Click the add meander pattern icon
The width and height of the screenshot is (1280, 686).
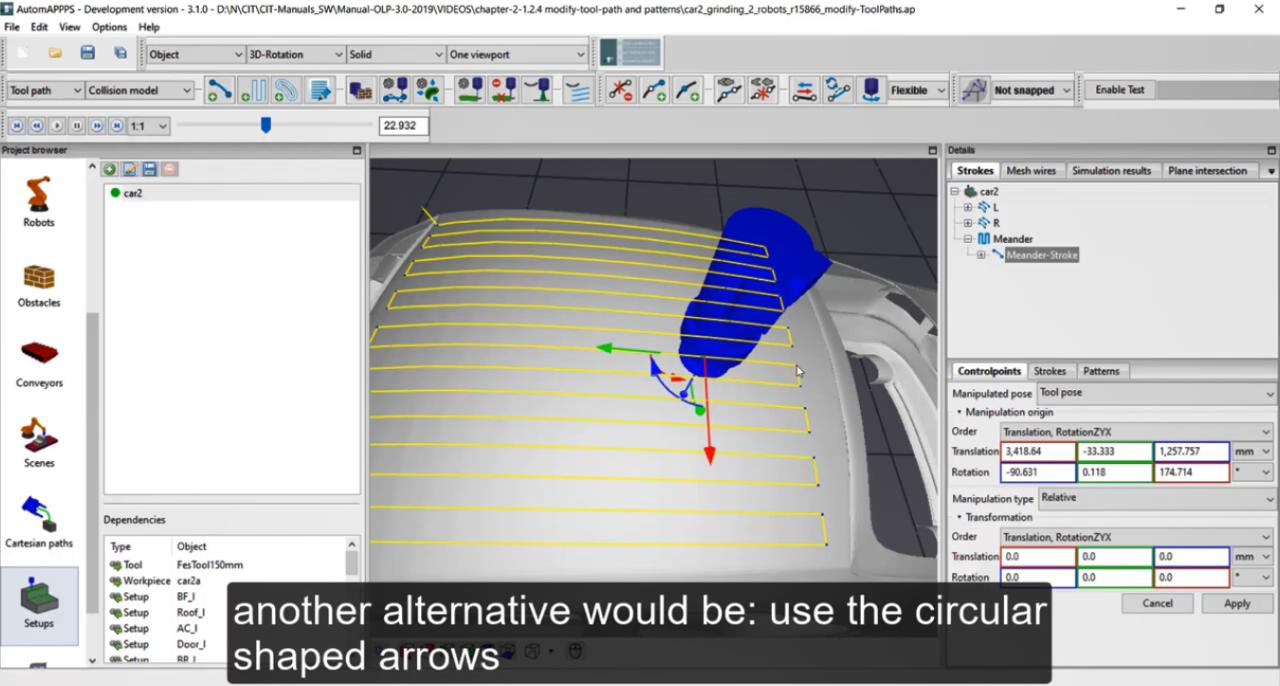pos(253,90)
